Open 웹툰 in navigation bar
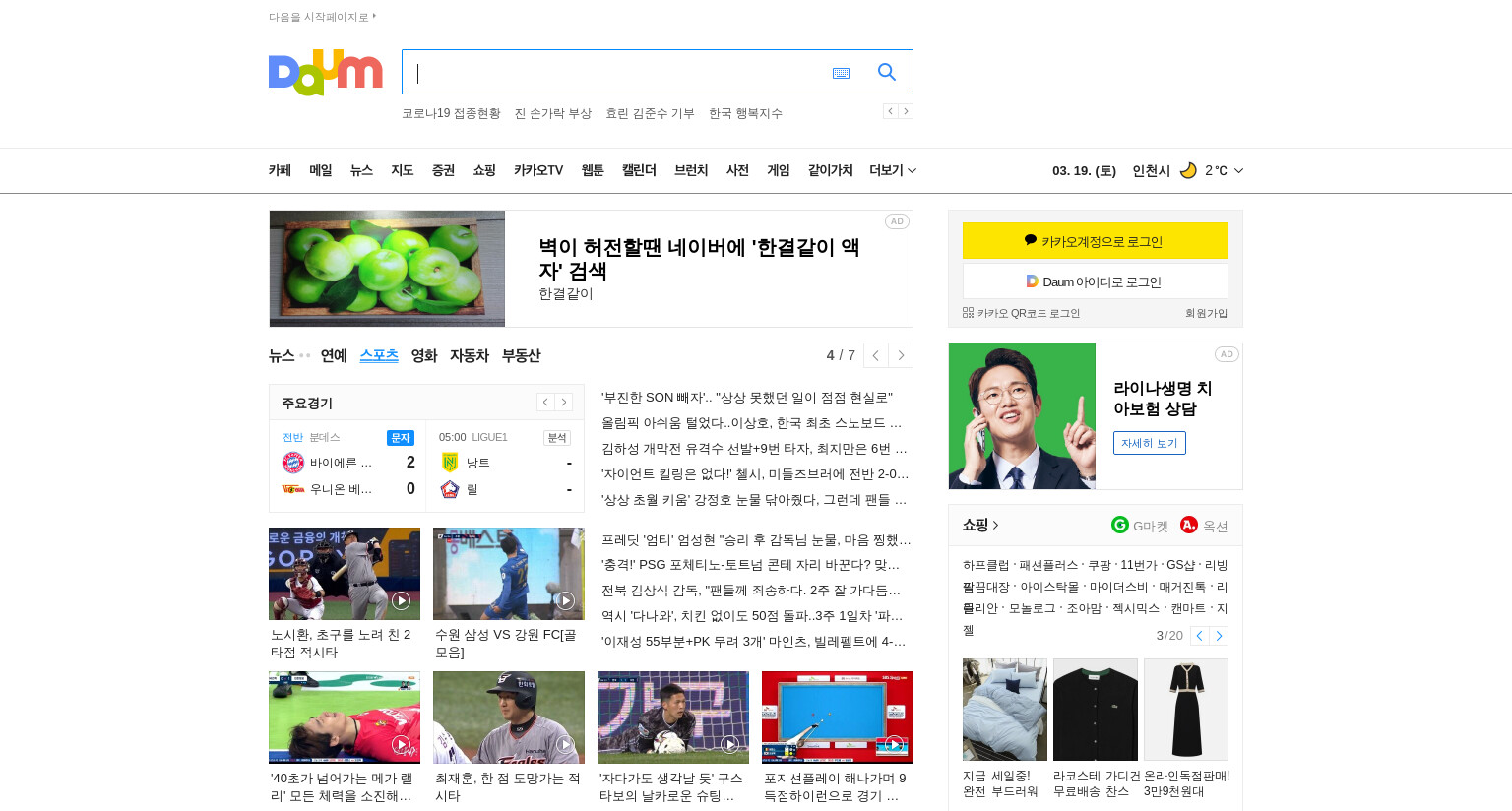 pyautogui.click(x=593, y=170)
